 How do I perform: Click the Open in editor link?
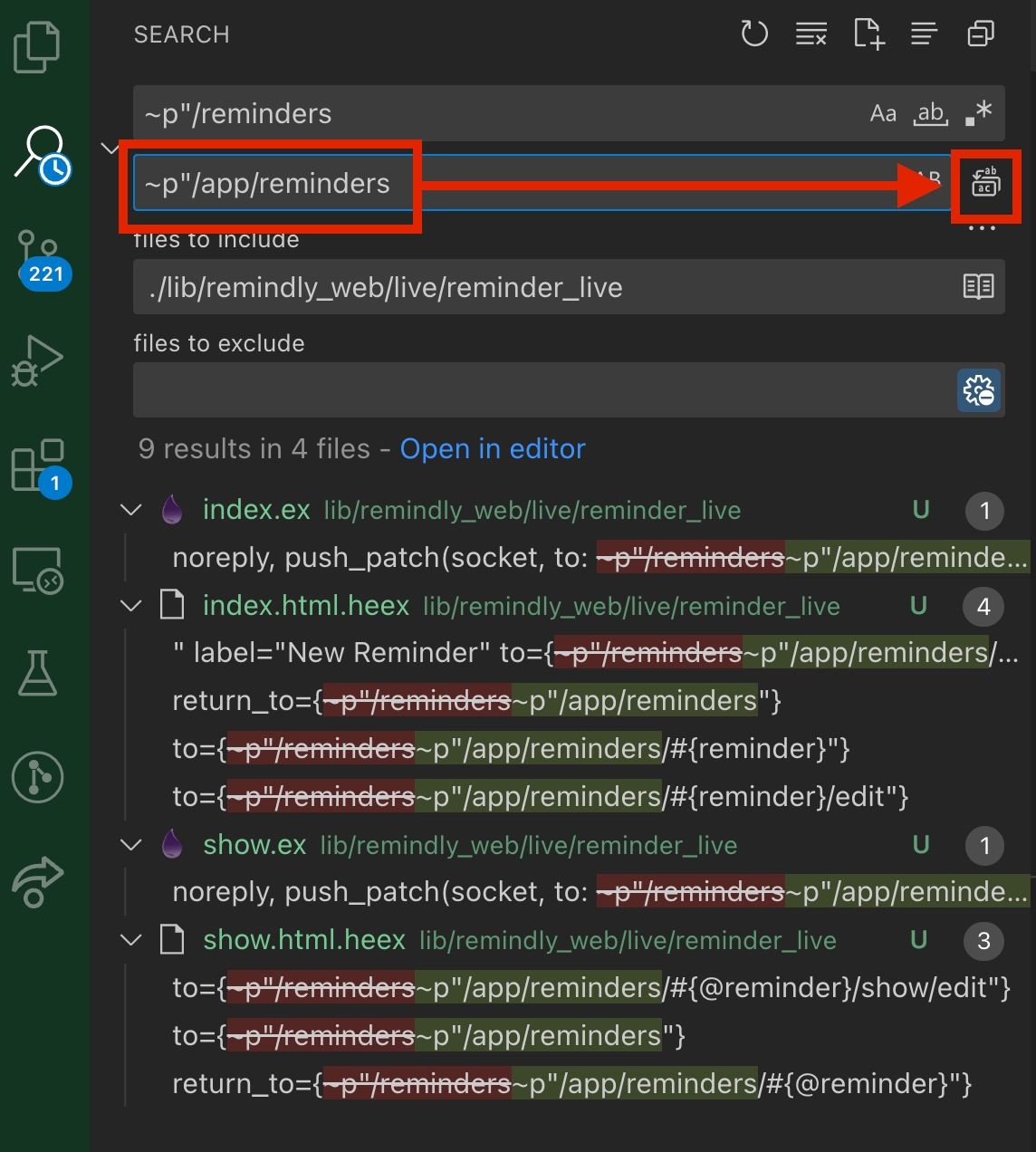coord(493,449)
